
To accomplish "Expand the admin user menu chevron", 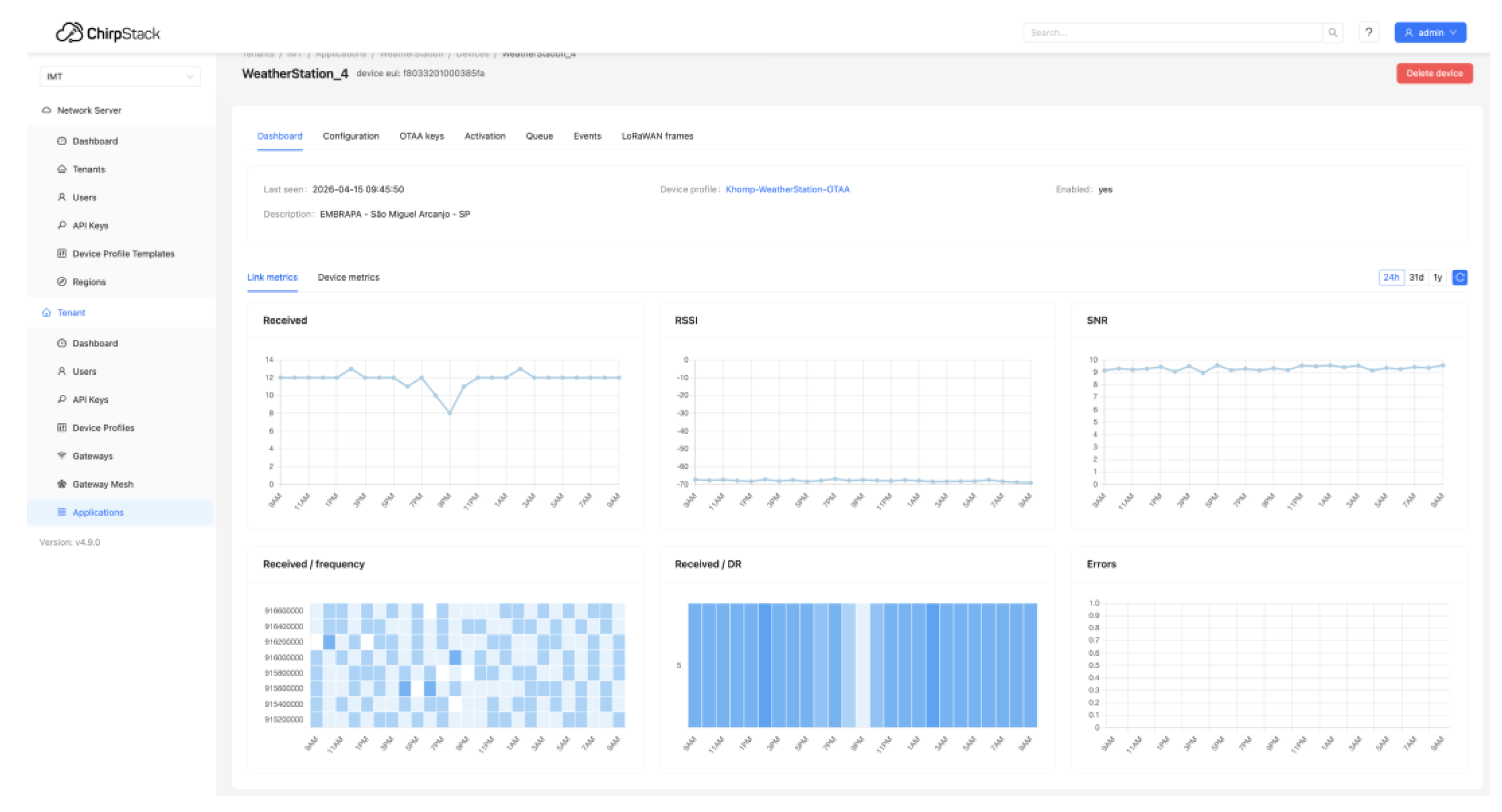I will click(x=1453, y=33).
